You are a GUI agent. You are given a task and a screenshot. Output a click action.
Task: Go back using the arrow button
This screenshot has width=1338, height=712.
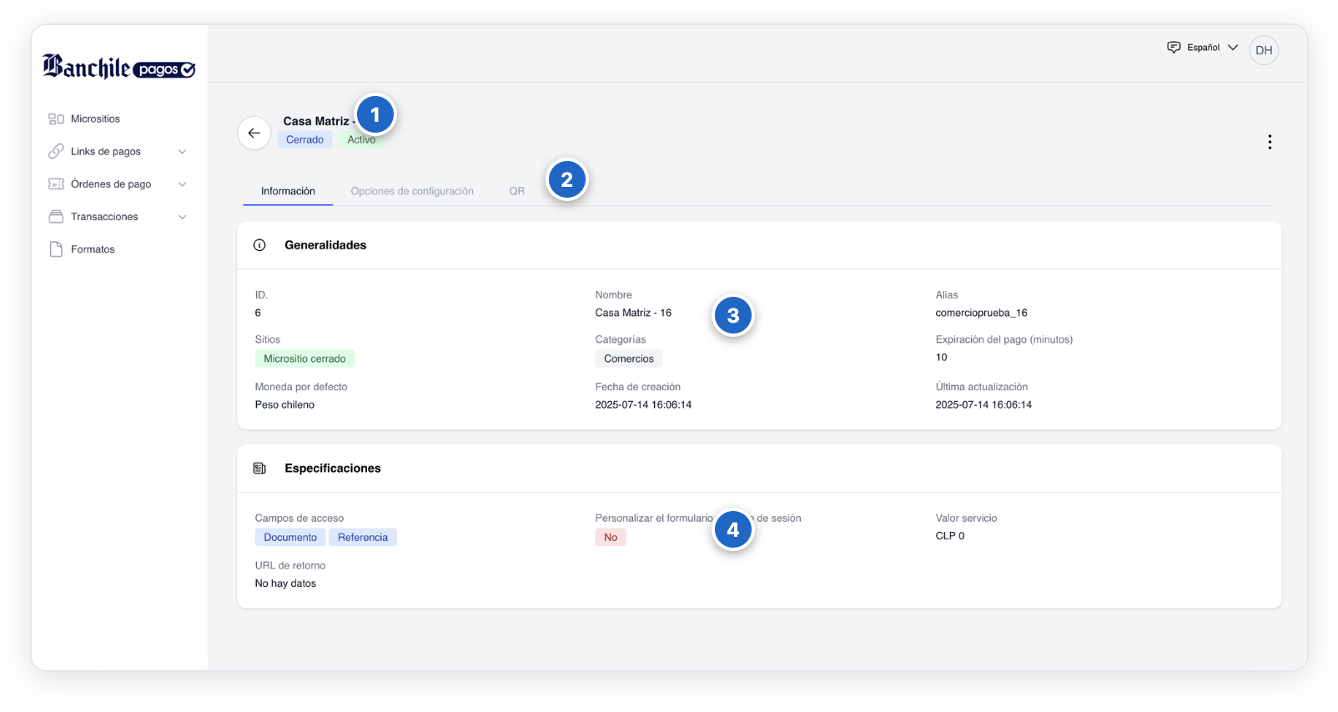point(254,133)
